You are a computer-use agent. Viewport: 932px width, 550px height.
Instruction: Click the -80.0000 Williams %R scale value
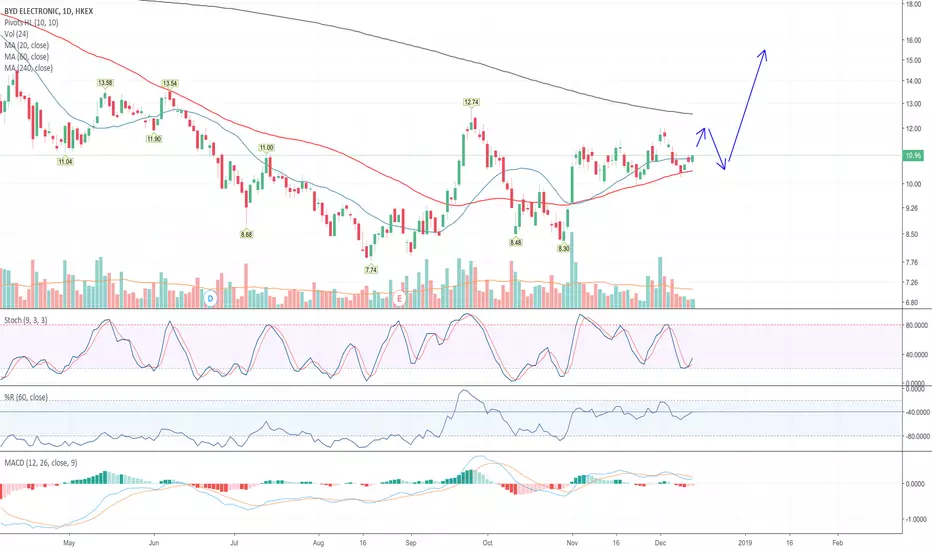916,436
